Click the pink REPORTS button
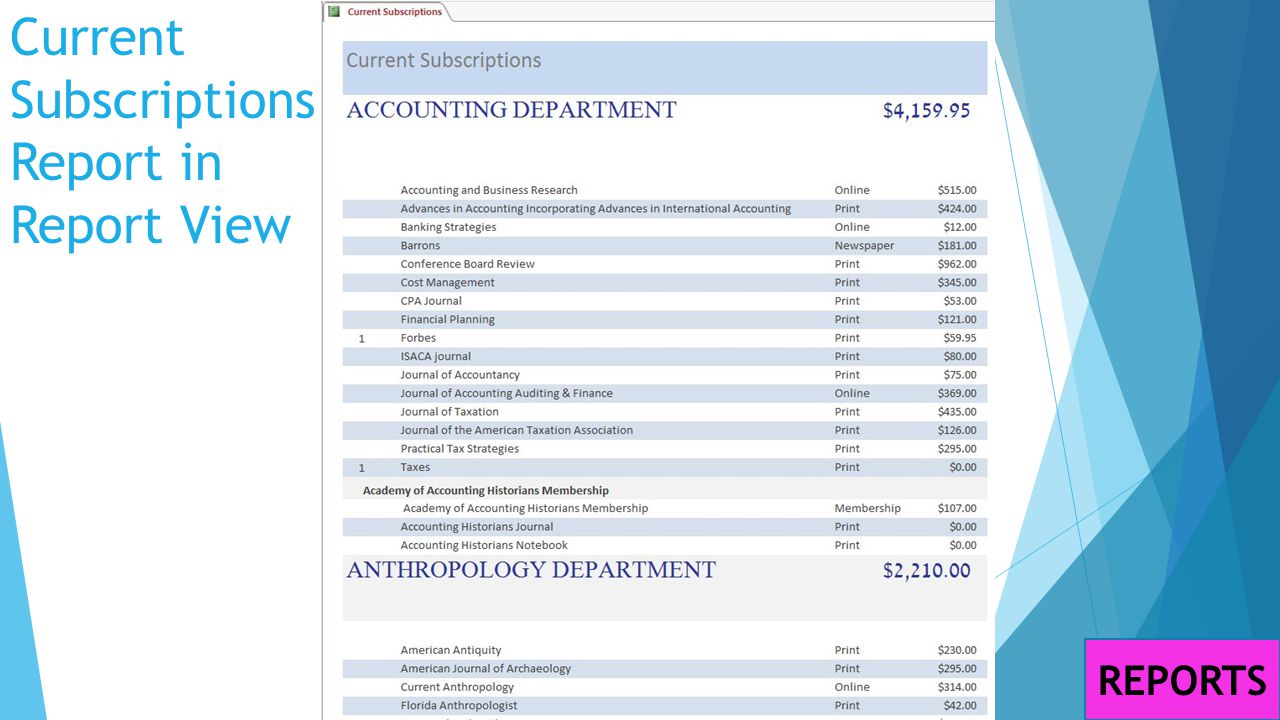Screen dimensions: 1280x720 point(1182,680)
